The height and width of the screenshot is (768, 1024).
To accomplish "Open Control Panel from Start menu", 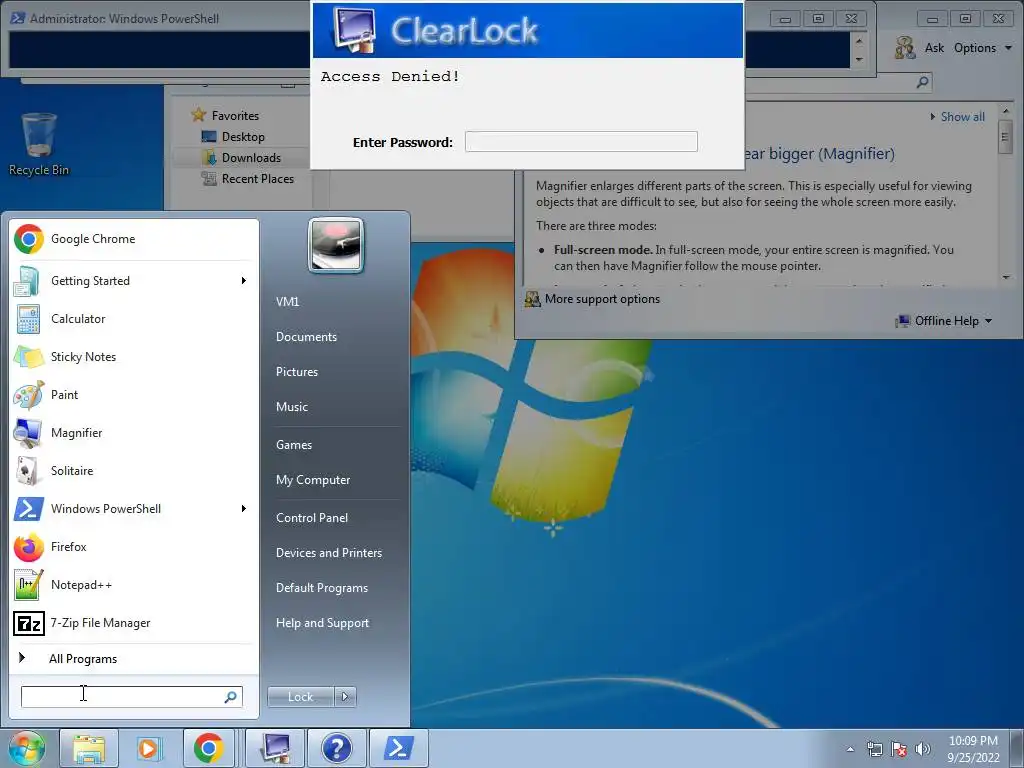I will click(x=312, y=518).
